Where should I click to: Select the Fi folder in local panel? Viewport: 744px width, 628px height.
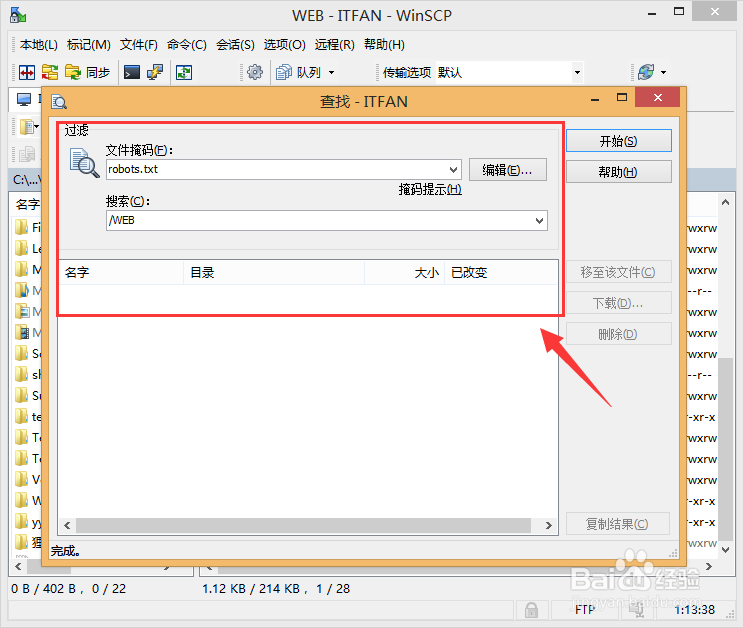pos(27,228)
